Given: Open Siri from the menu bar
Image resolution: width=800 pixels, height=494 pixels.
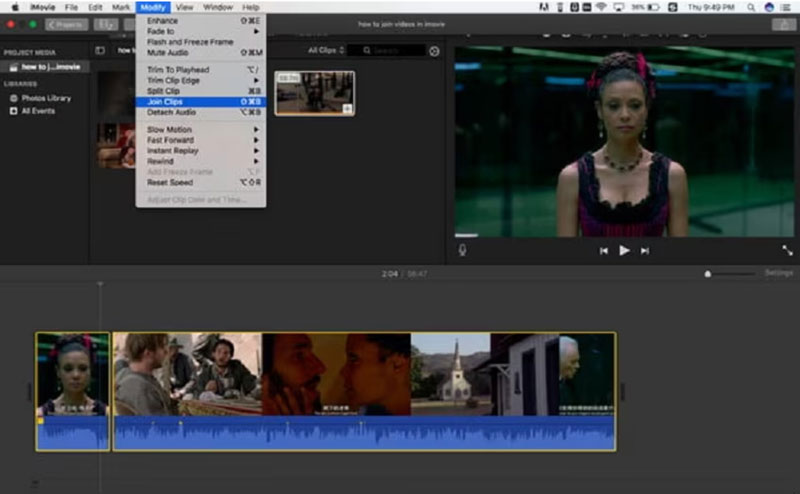Looking at the screenshot, I should (x=769, y=7).
